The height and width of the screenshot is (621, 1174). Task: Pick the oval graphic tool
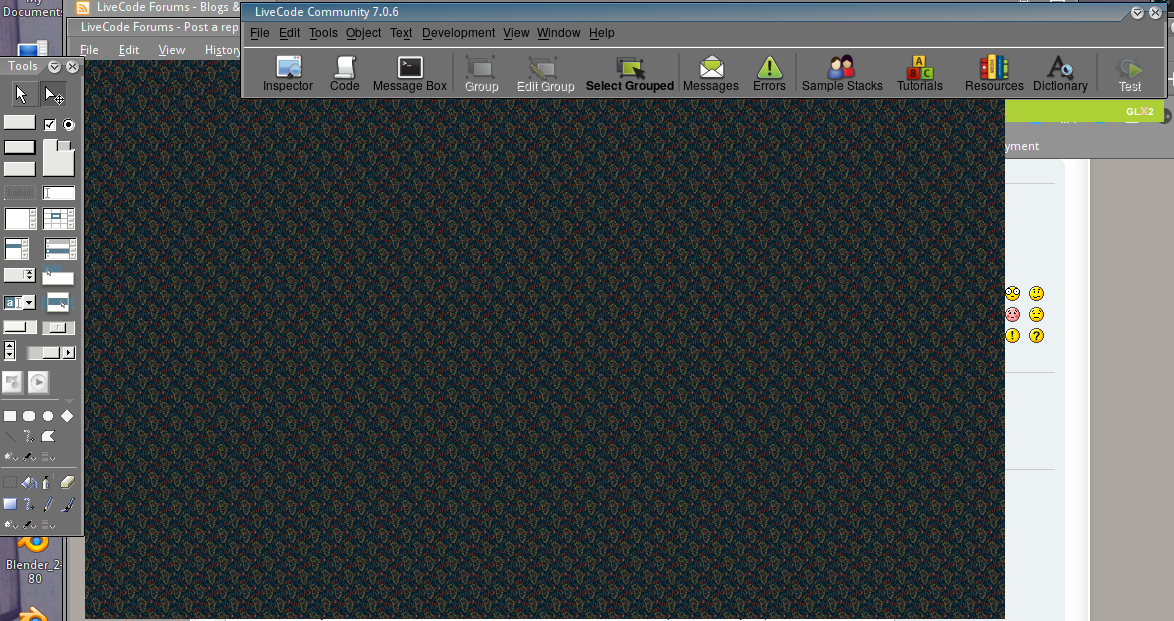pyautogui.click(x=48, y=416)
